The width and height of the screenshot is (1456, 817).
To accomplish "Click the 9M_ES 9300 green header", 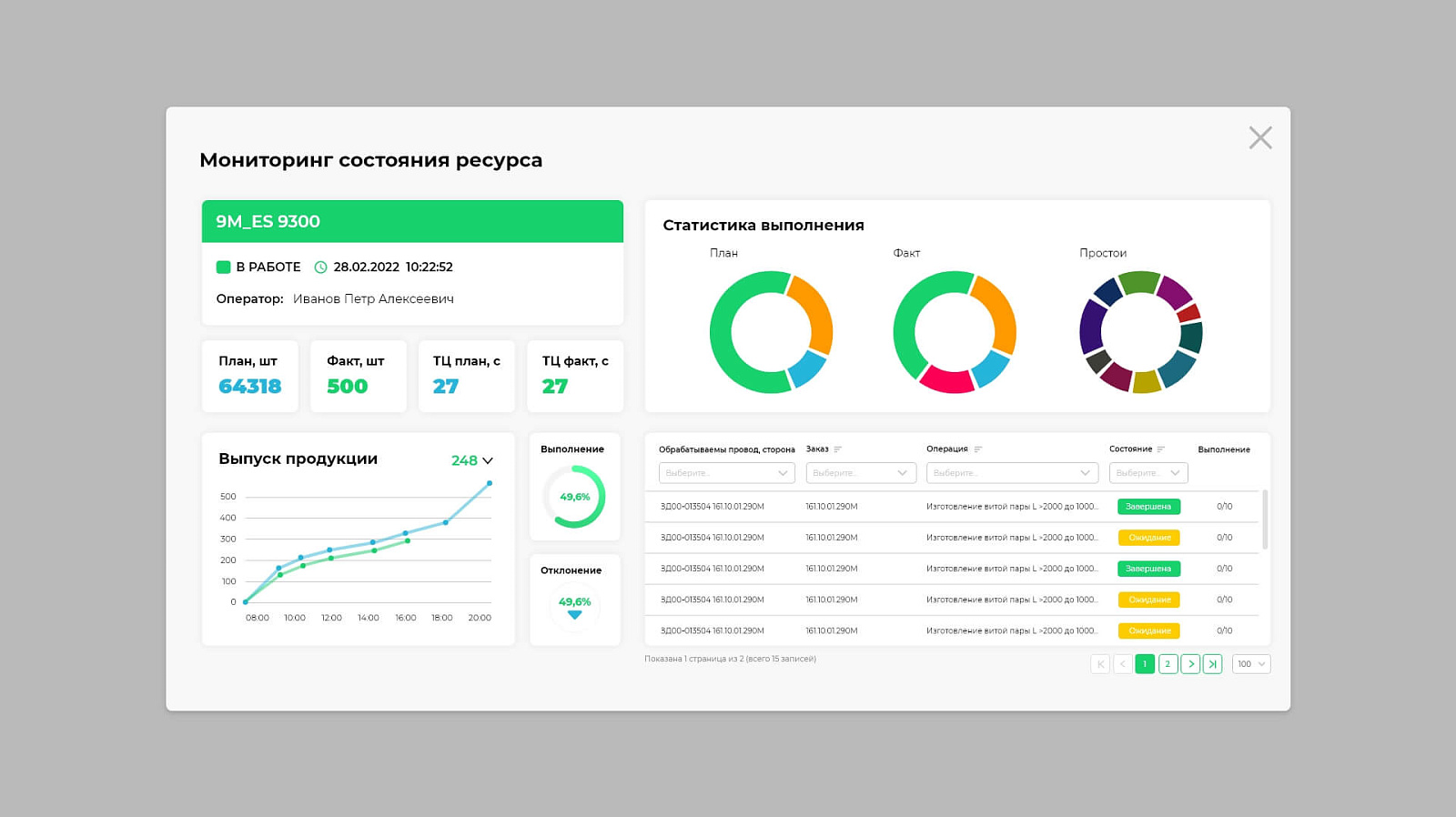I will point(412,221).
